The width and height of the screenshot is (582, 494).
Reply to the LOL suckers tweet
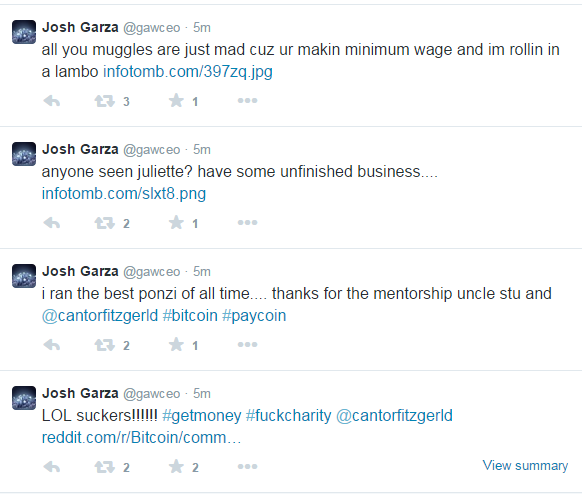(x=52, y=467)
